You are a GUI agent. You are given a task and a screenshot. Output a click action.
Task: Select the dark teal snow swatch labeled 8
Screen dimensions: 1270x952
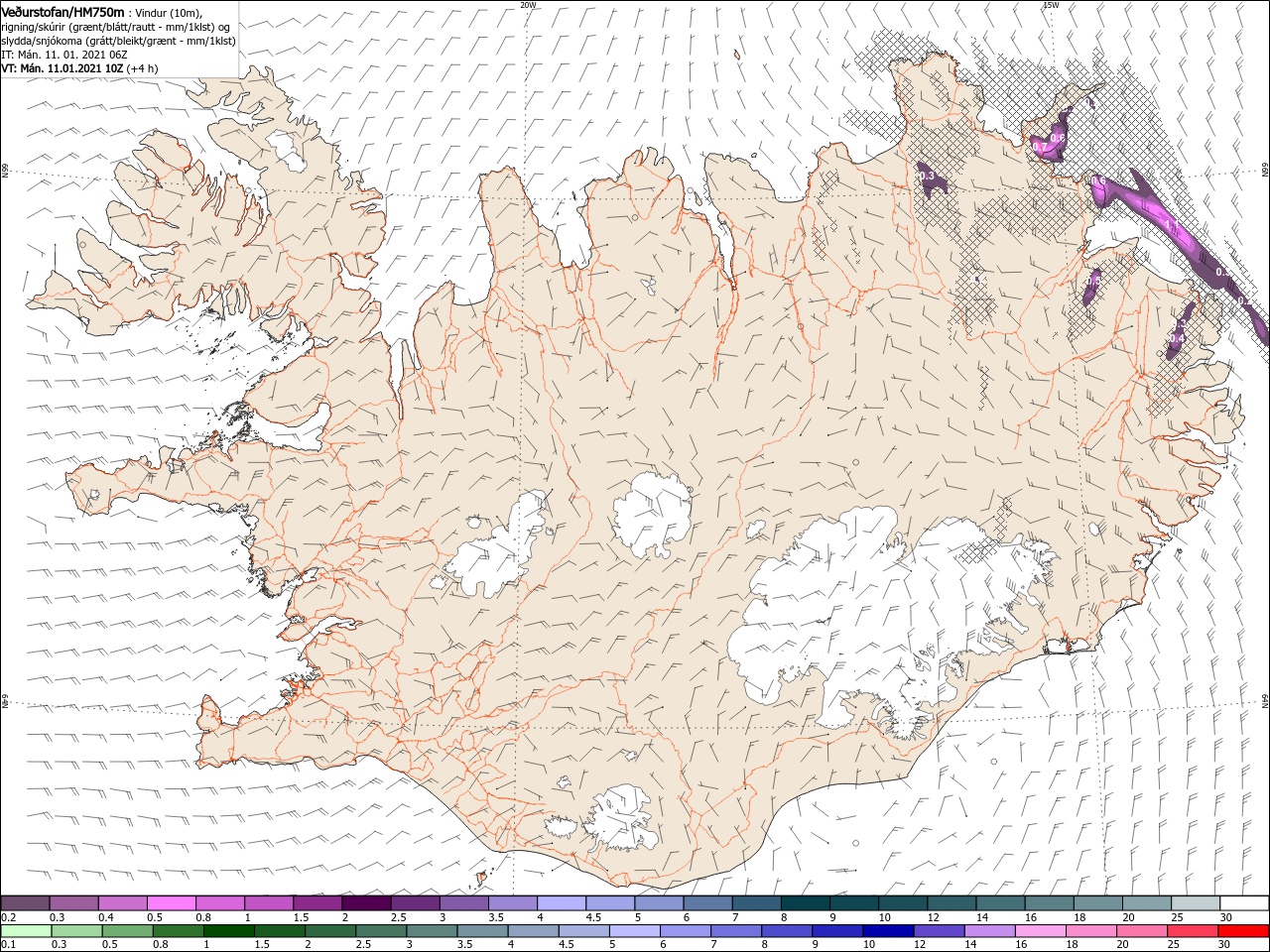[805, 902]
